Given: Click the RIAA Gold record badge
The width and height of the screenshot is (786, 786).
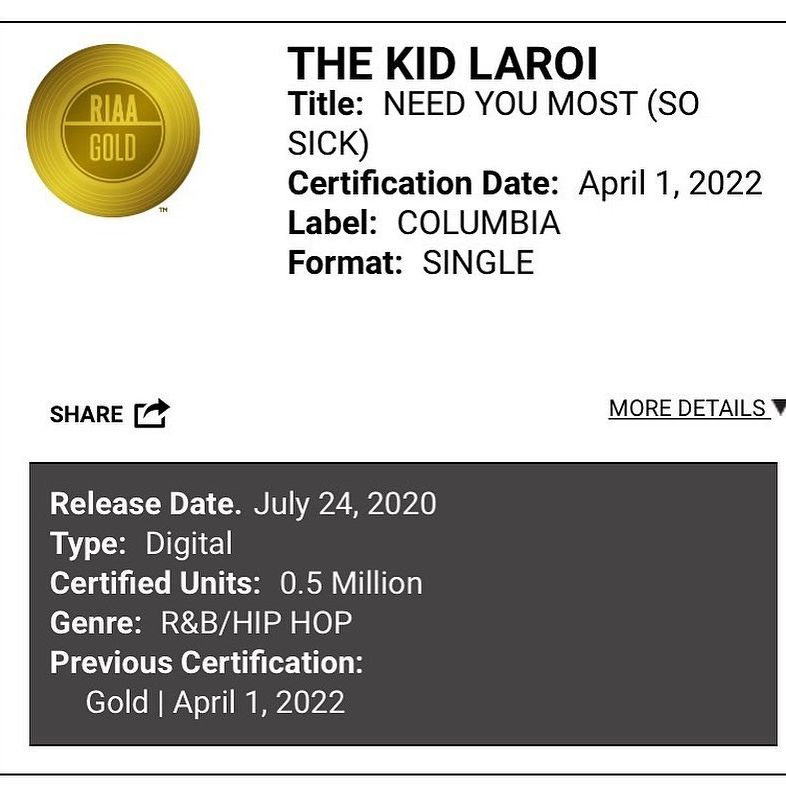Looking at the screenshot, I should click(113, 130).
